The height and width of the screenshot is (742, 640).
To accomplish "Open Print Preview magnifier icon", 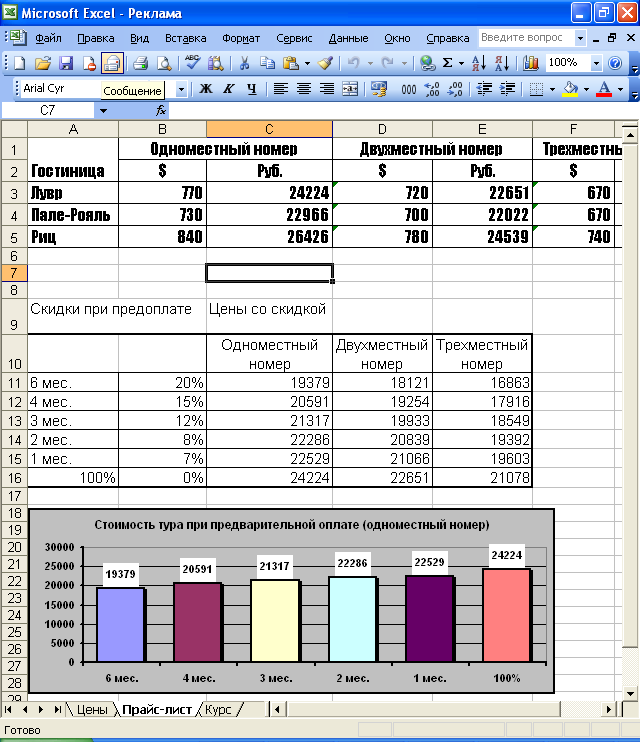I will point(164,63).
